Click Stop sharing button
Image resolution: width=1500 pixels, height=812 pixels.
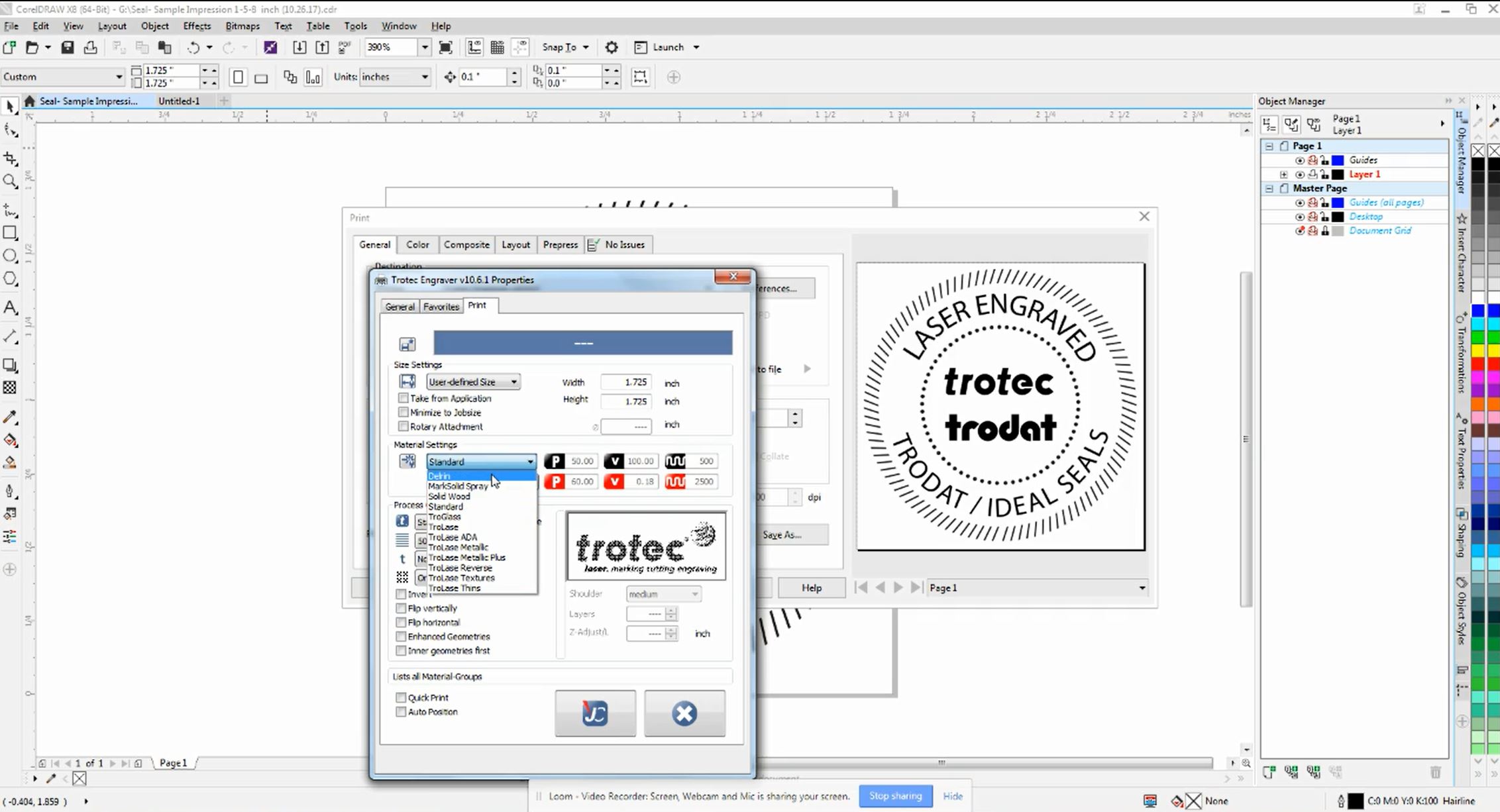tap(895, 796)
